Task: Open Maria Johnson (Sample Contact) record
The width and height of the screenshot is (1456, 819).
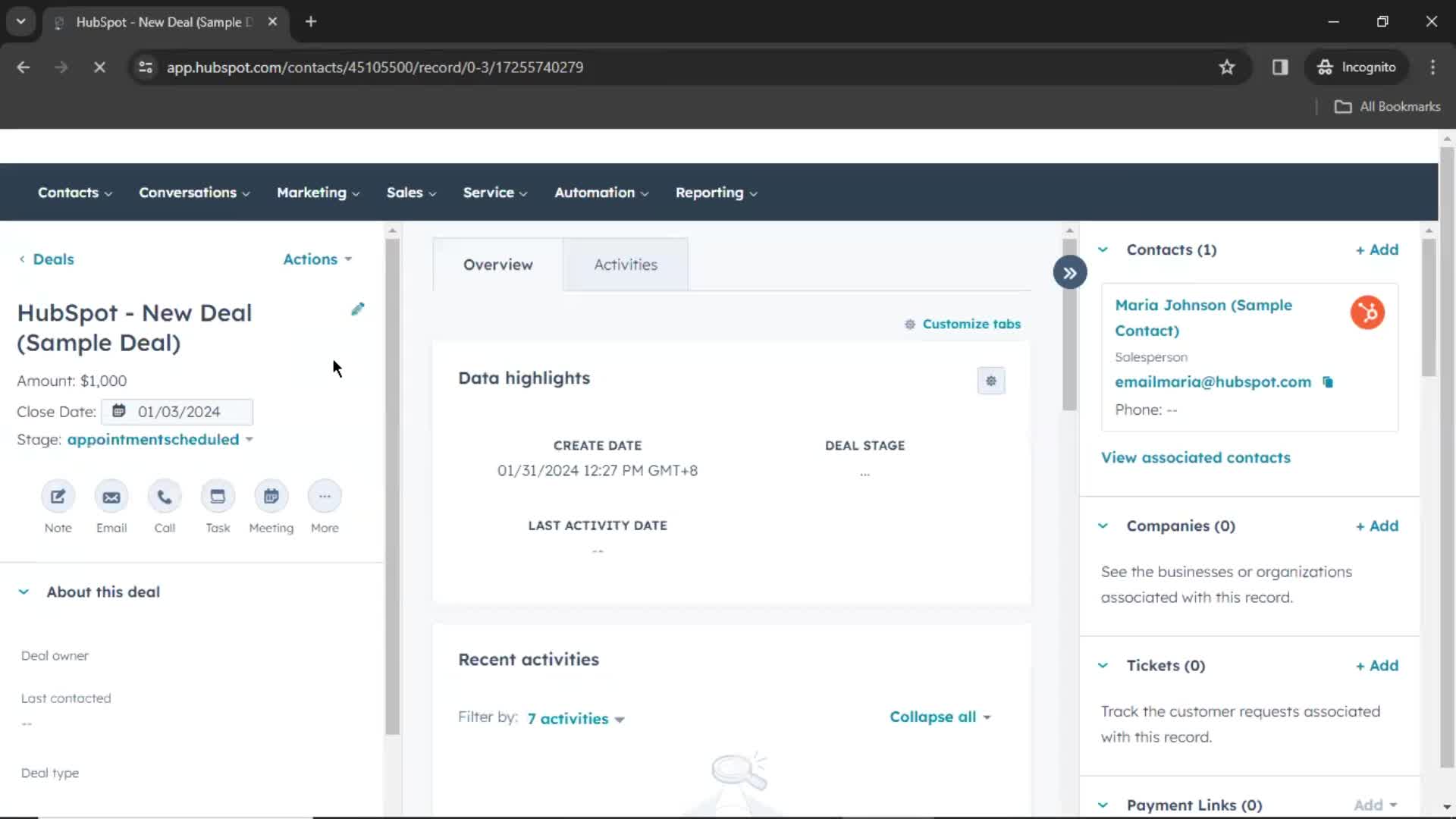Action: pyautogui.click(x=1203, y=318)
